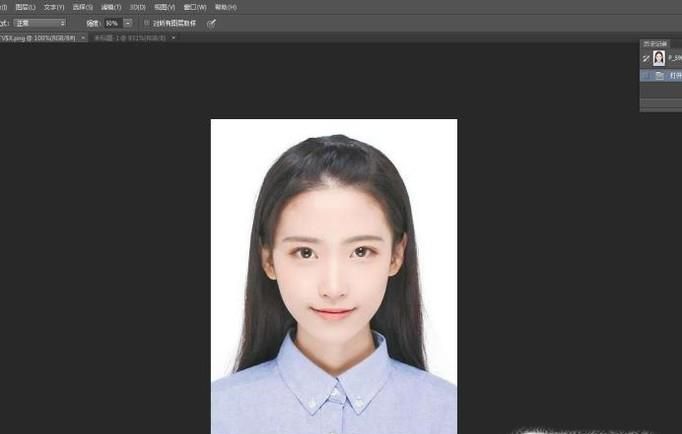Toggle tablet pressure icon in options bar

point(211,22)
